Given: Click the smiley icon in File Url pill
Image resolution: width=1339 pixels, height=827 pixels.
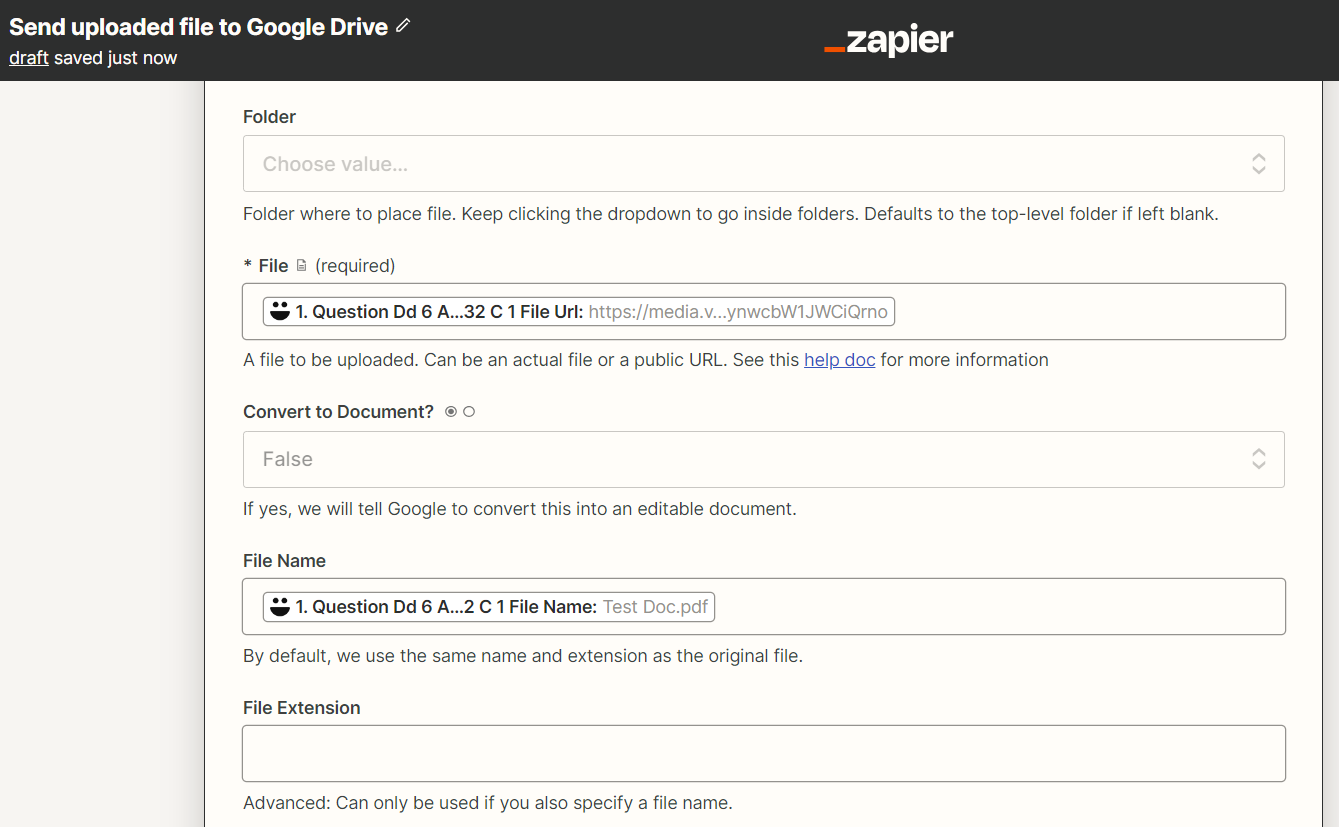Looking at the screenshot, I should (x=280, y=312).
